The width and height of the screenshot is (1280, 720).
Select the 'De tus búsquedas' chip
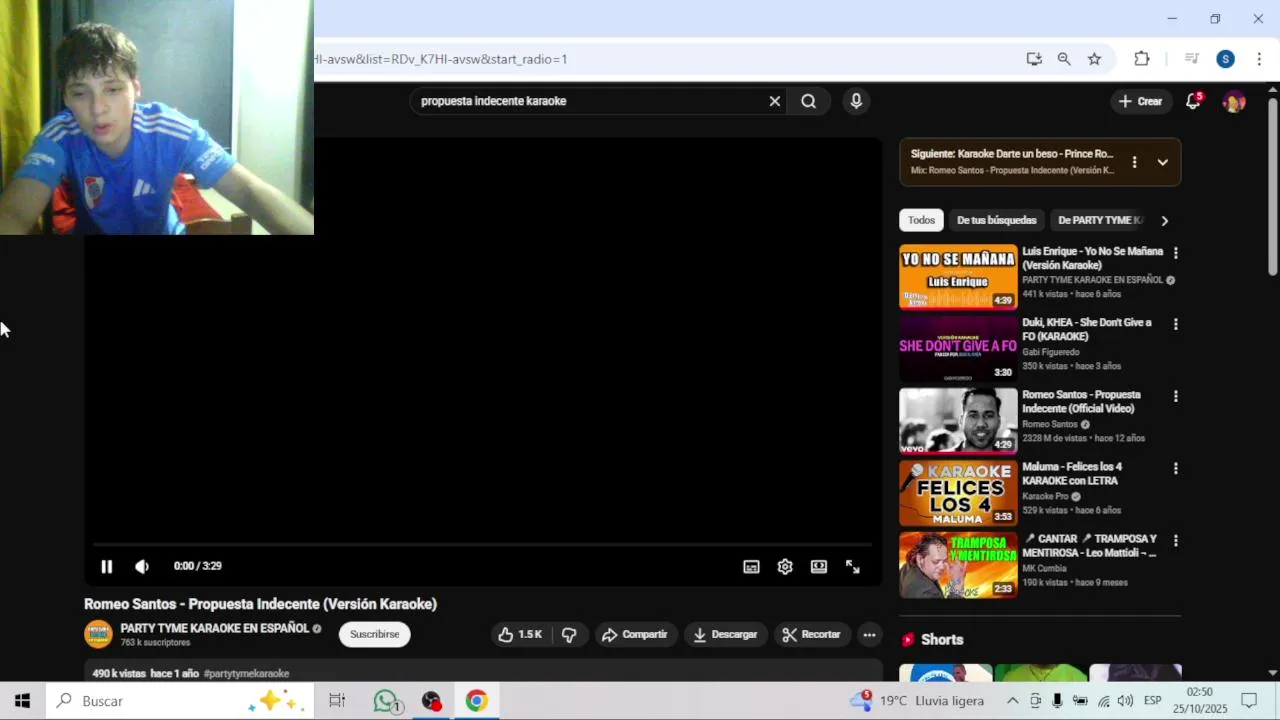click(x=996, y=220)
